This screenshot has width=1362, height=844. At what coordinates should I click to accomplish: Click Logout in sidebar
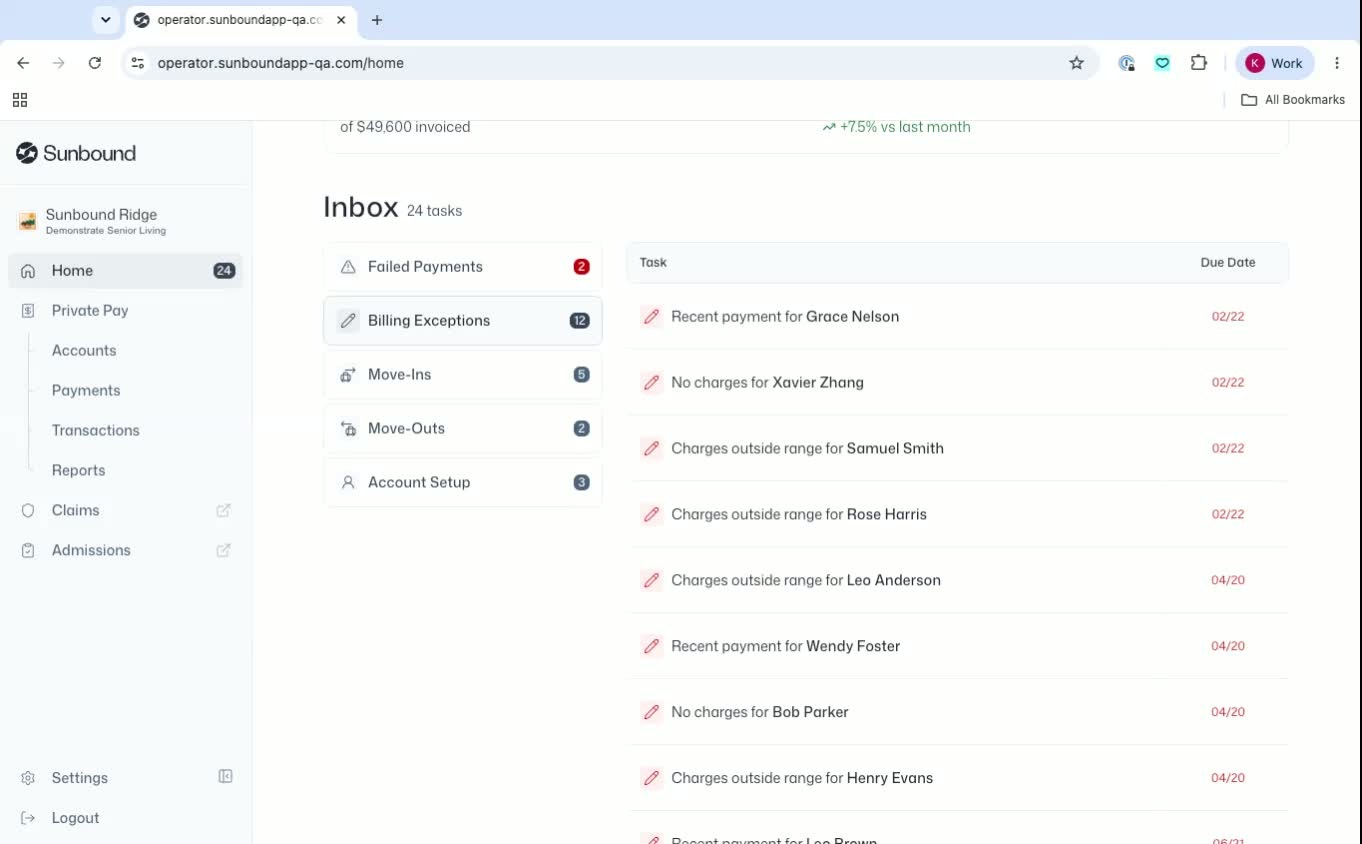(75, 818)
